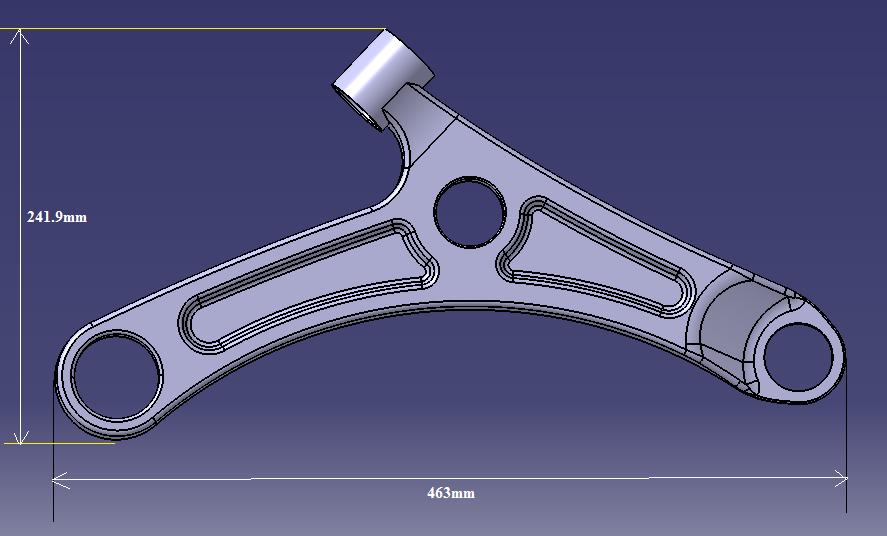Select the right triangular pocket cutout
This screenshot has height=536, width=887.
click(x=594, y=256)
